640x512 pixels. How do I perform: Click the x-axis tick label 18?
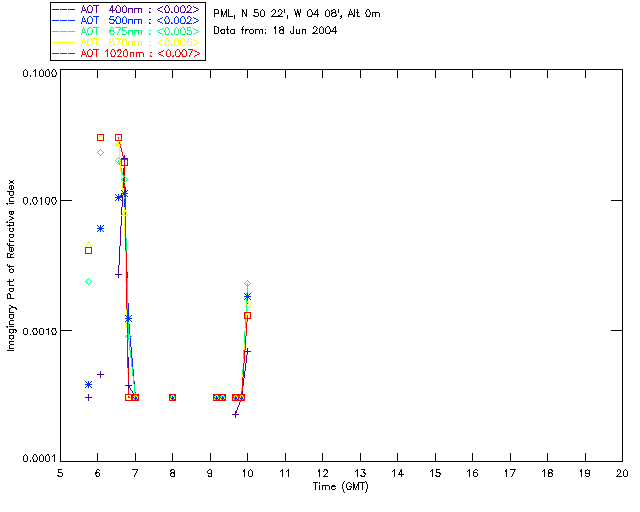547,473
